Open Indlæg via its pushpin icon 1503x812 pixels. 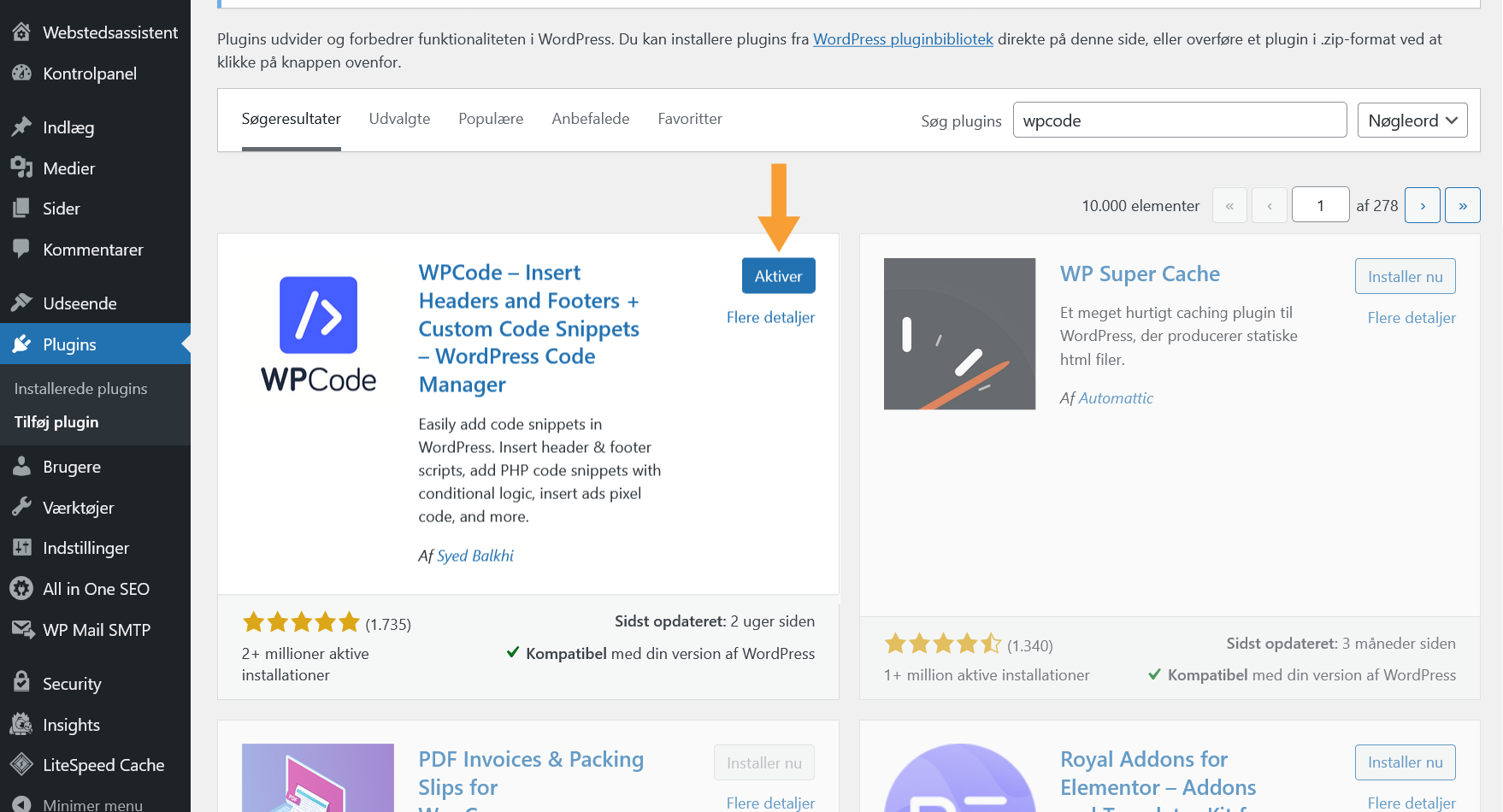(x=21, y=127)
